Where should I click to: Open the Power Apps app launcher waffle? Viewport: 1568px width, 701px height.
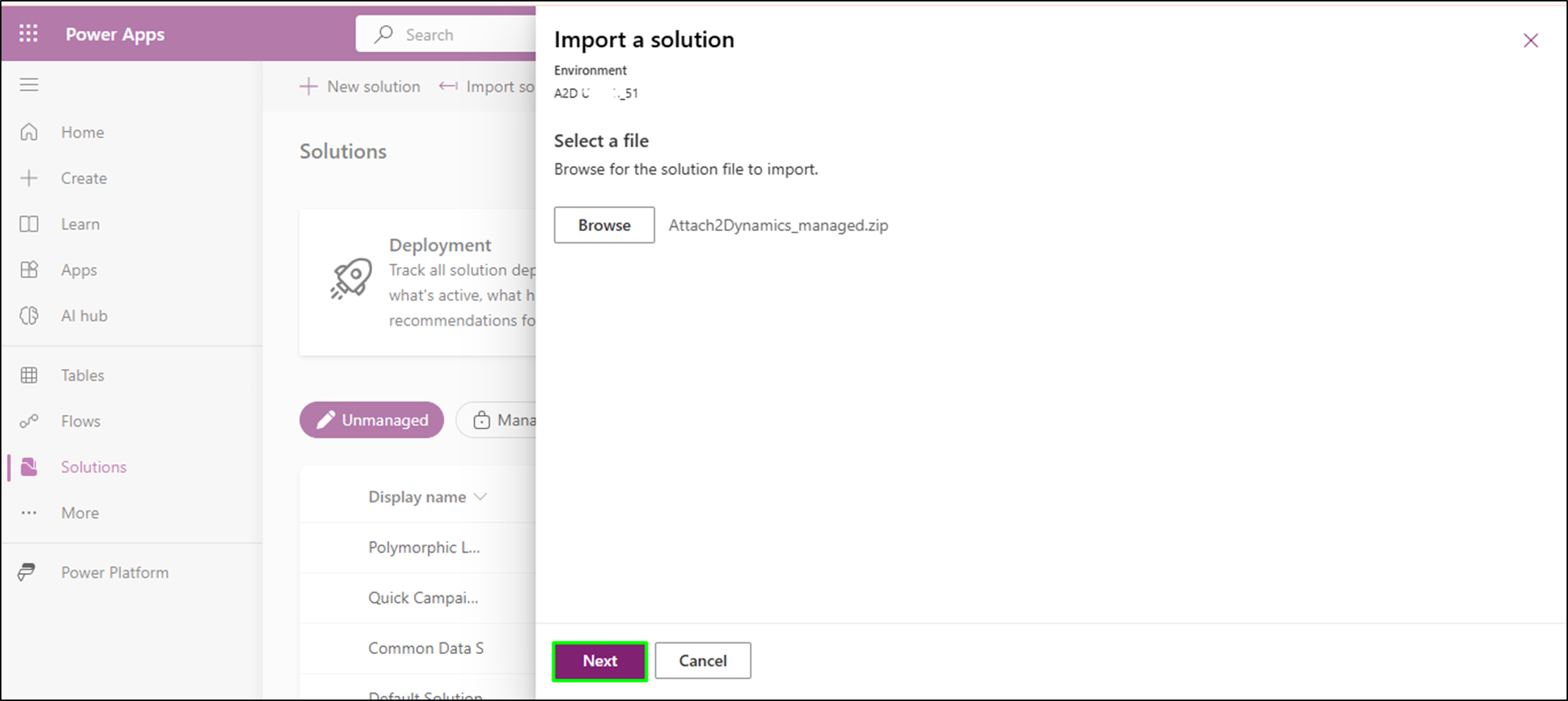click(x=29, y=33)
